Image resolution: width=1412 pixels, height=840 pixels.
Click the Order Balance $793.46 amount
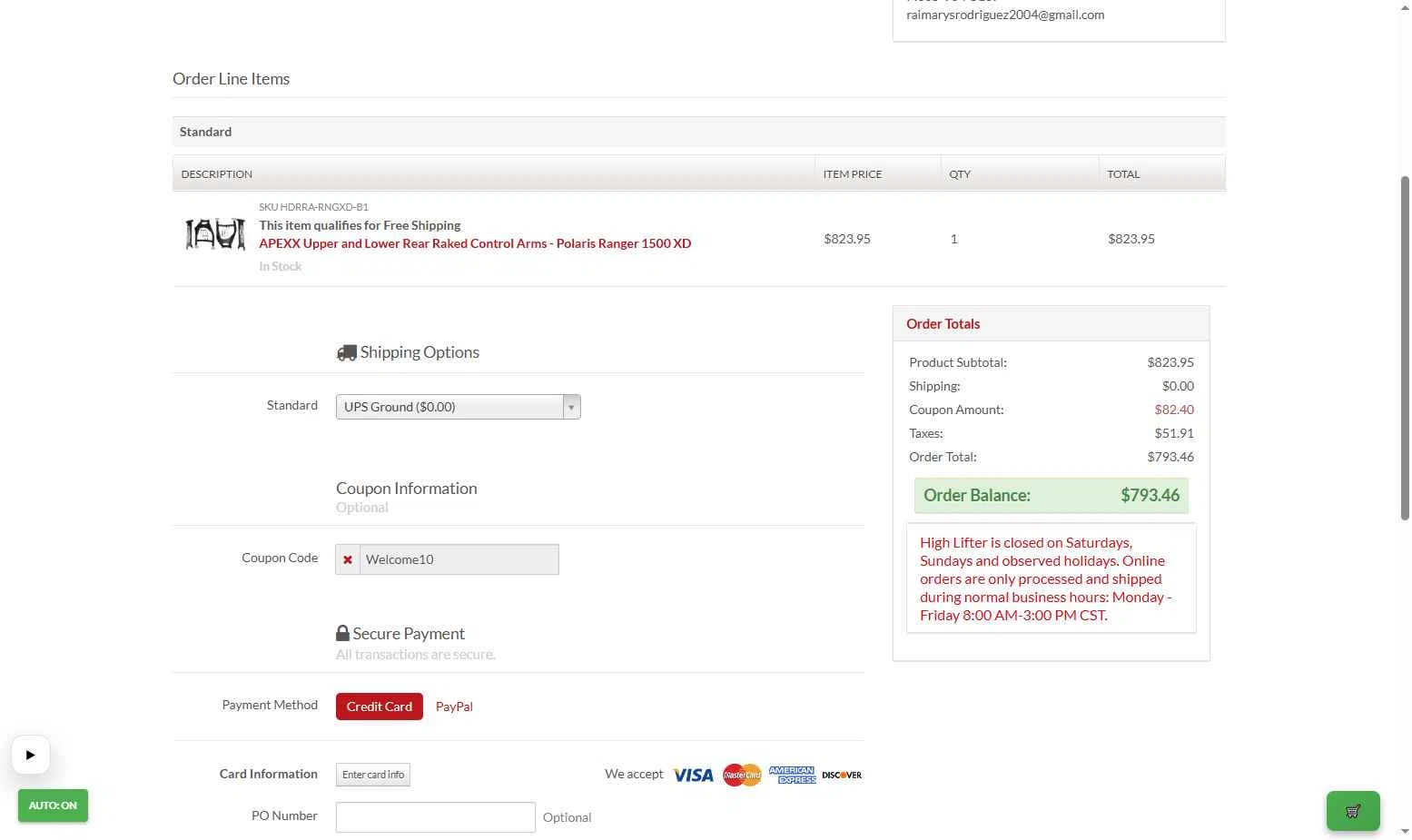1150,495
